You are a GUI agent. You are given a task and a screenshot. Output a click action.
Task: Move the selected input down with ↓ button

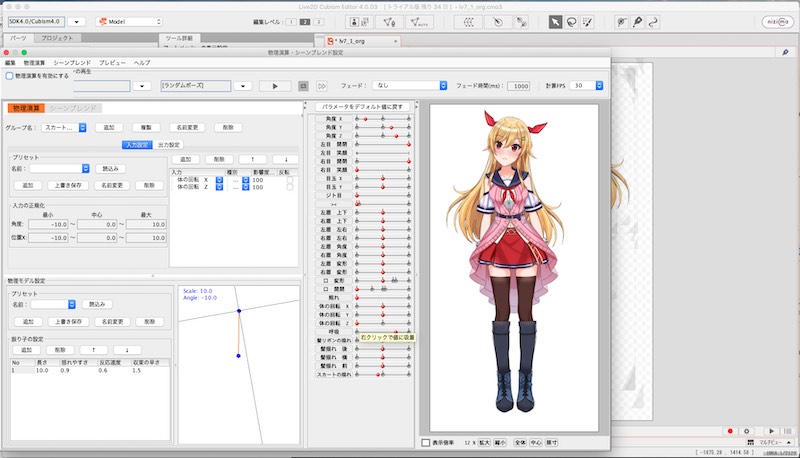[286, 159]
